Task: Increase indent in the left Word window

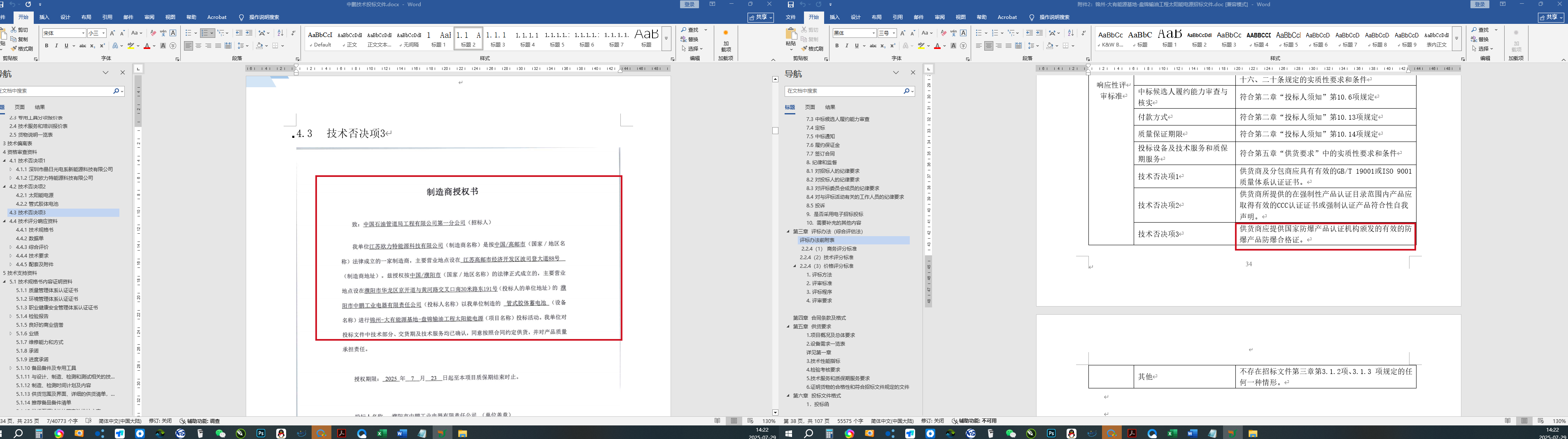Action: click(x=249, y=33)
